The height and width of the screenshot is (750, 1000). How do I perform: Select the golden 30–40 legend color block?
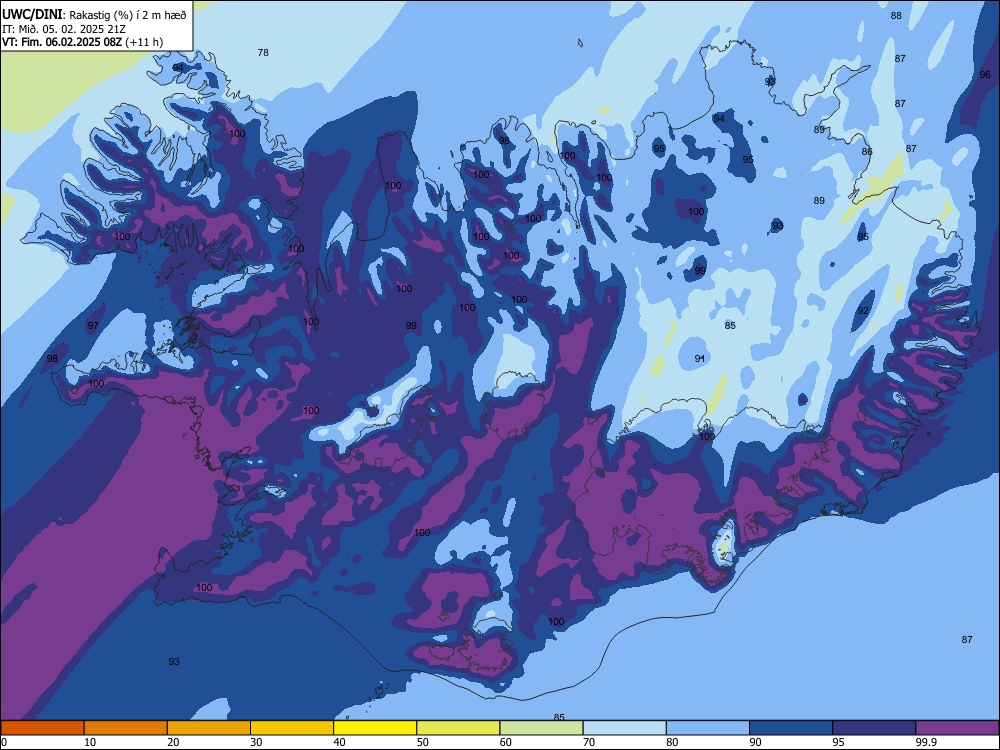(x=292, y=728)
